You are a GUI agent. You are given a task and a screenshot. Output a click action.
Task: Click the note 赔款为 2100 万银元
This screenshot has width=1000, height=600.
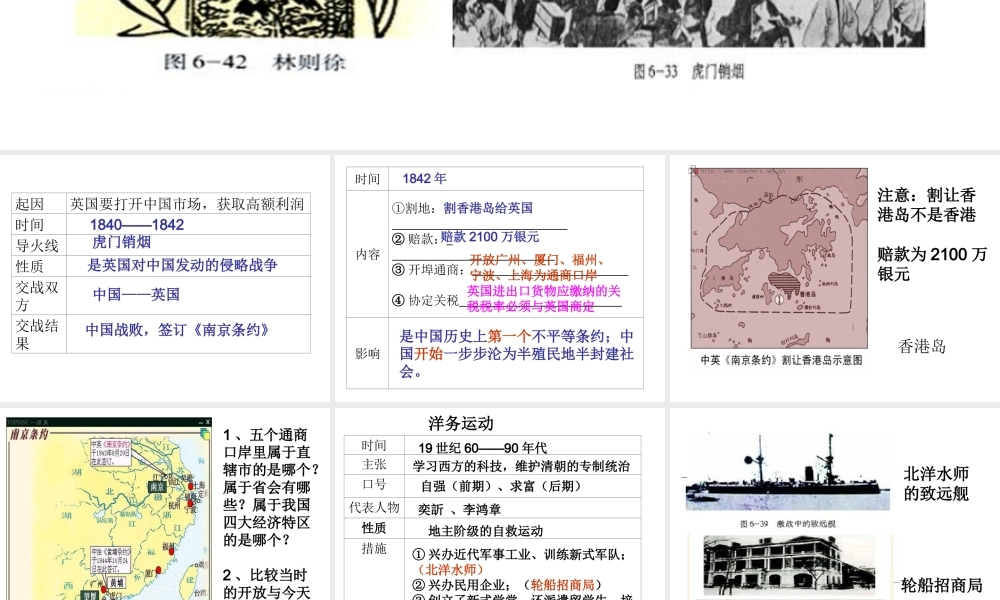click(932, 264)
